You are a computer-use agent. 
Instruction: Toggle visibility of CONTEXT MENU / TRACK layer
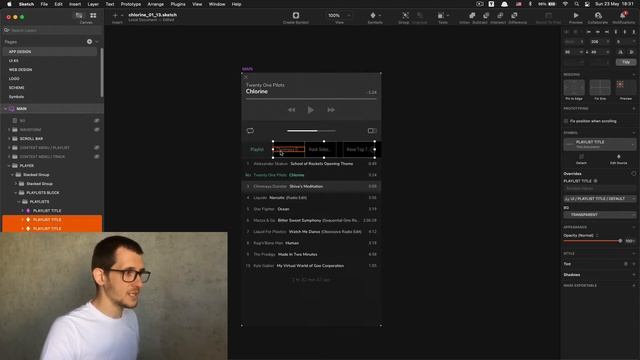[x=97, y=157]
